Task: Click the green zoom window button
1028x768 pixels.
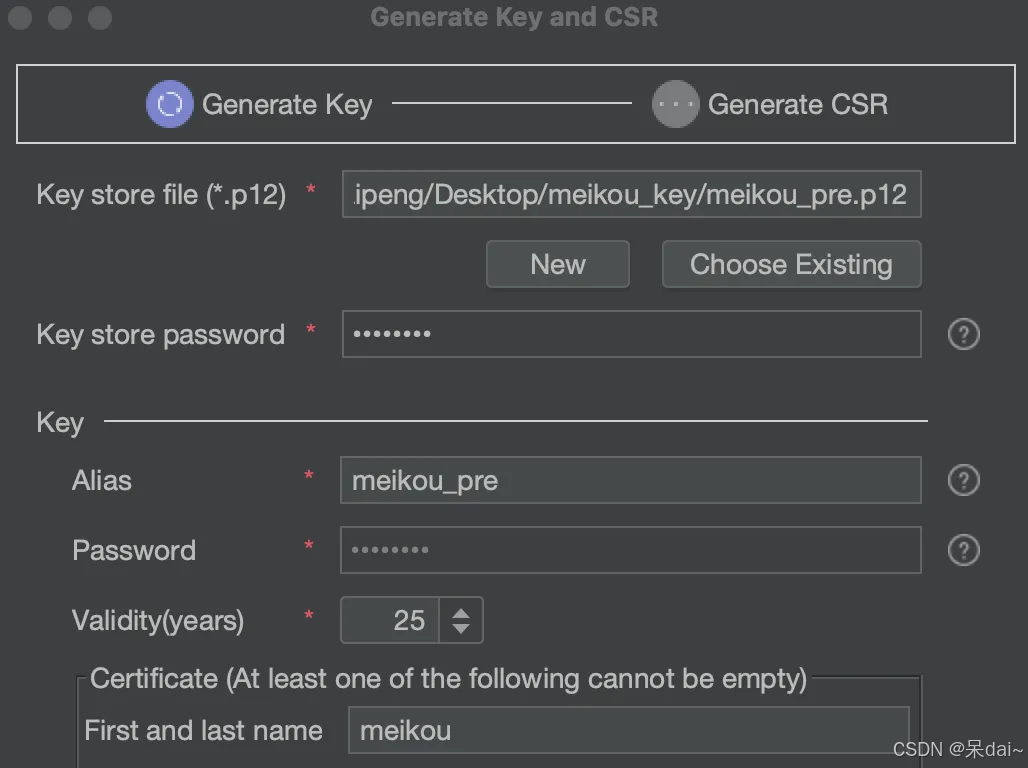Action: [x=99, y=18]
